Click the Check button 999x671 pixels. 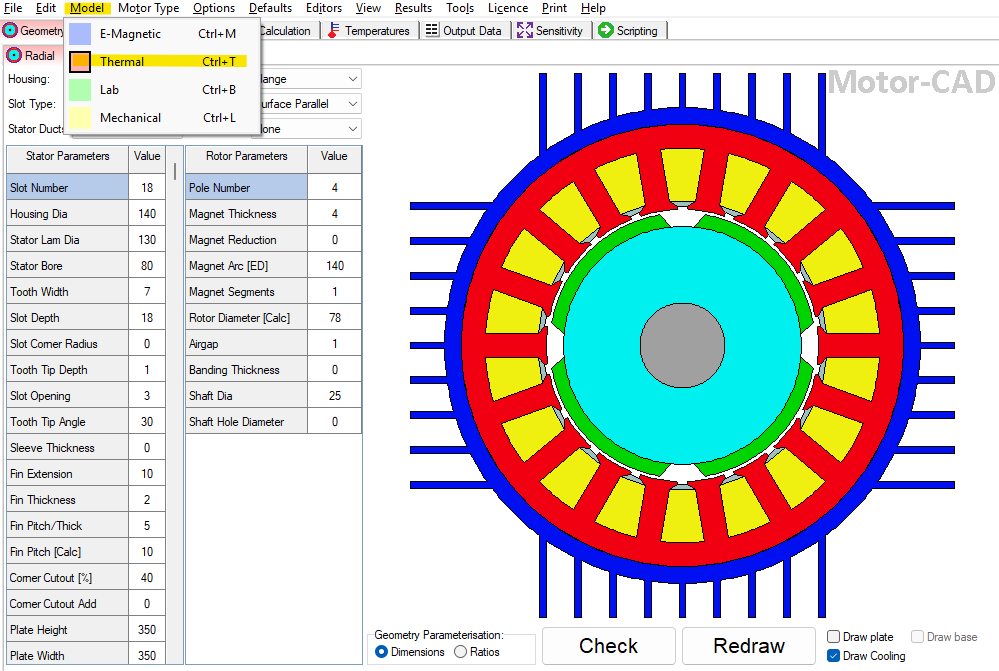tap(608, 646)
